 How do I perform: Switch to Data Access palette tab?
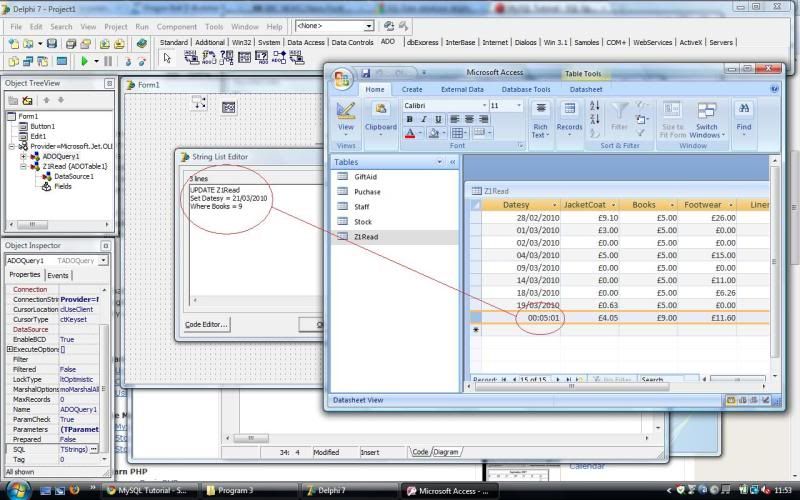306,42
